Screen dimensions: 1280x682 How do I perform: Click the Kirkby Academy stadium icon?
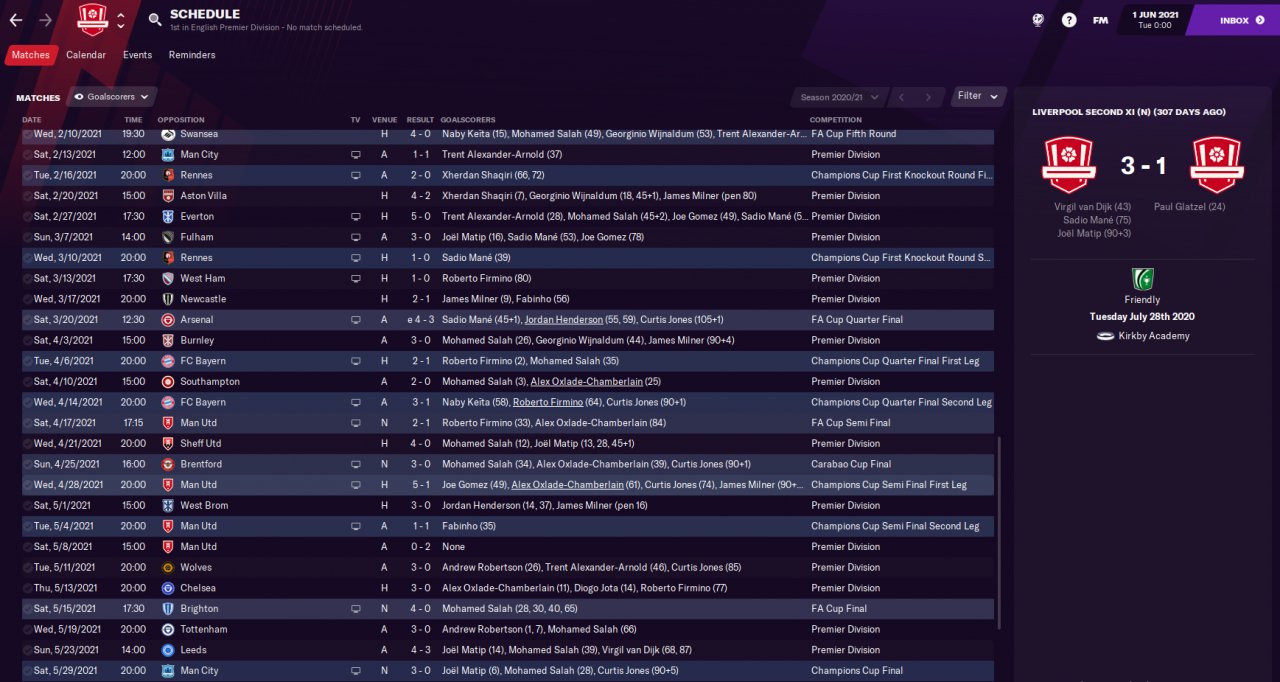(x=1105, y=336)
